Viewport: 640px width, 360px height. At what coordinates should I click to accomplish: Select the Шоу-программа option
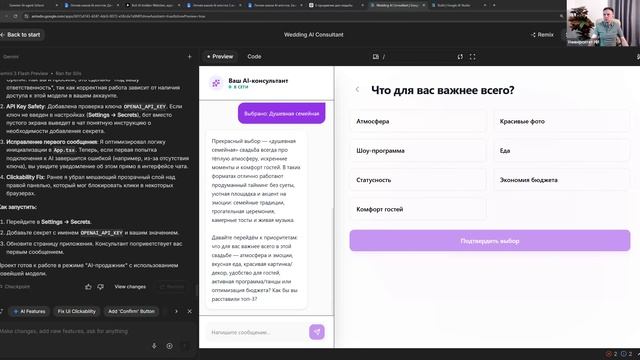pos(418,151)
